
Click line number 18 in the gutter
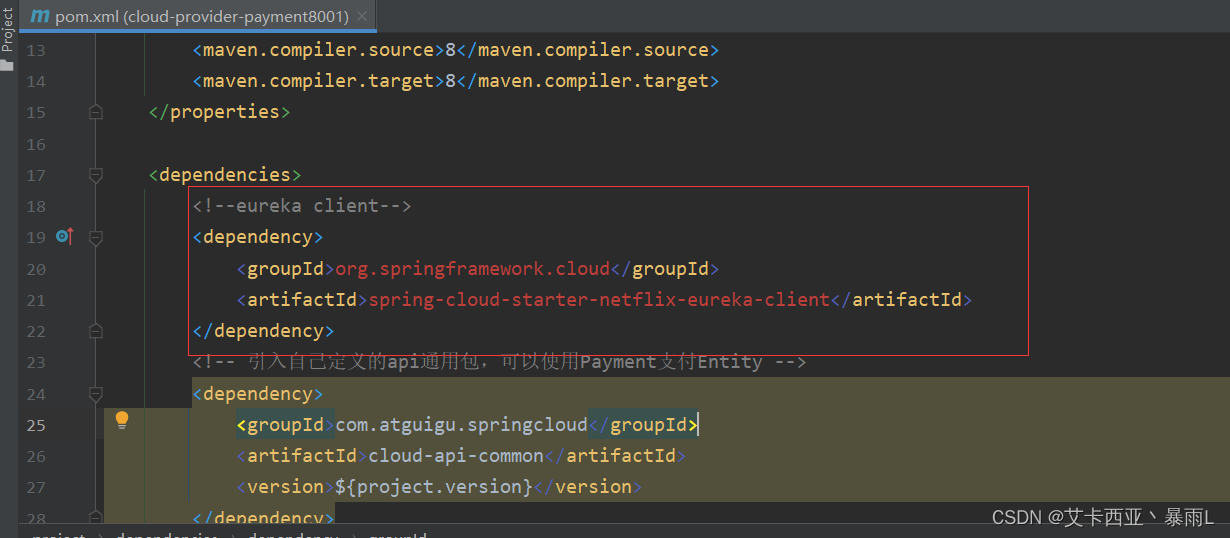[35, 206]
